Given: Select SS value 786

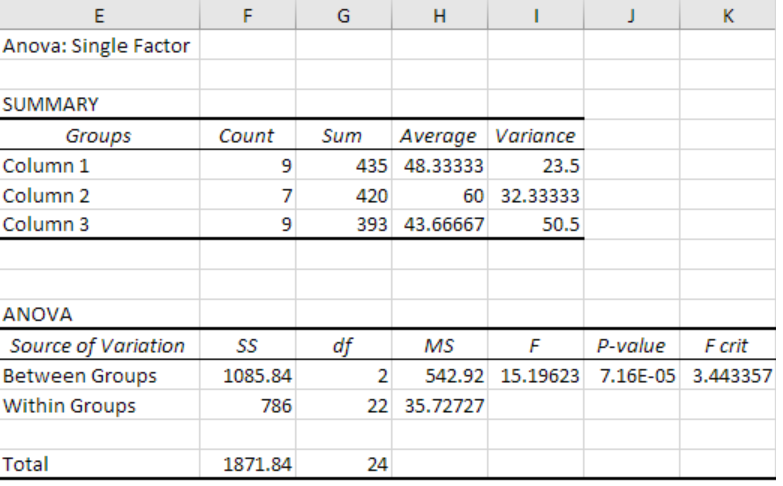Looking at the screenshot, I should tap(248, 405).
